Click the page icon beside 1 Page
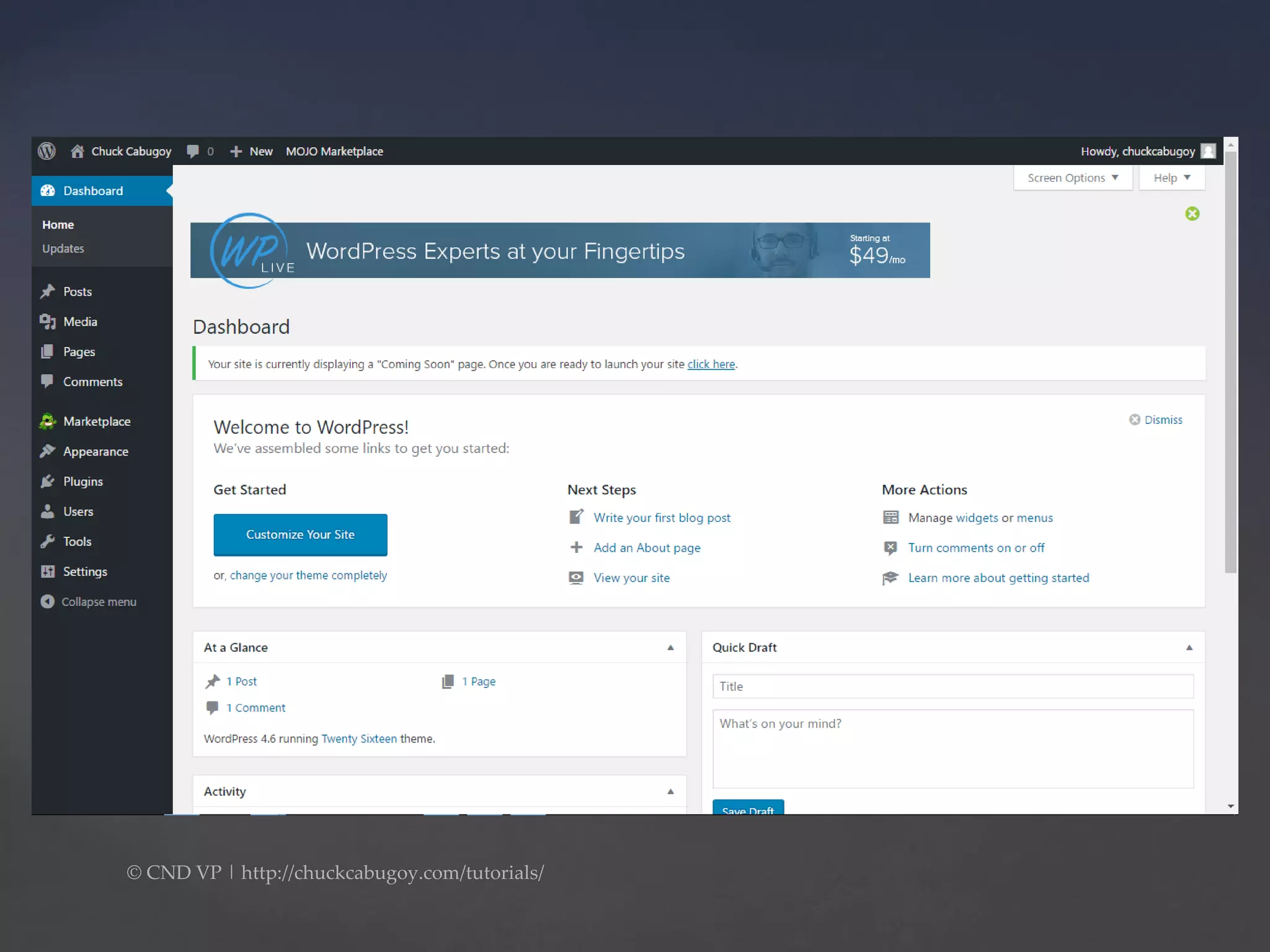 pyautogui.click(x=448, y=682)
